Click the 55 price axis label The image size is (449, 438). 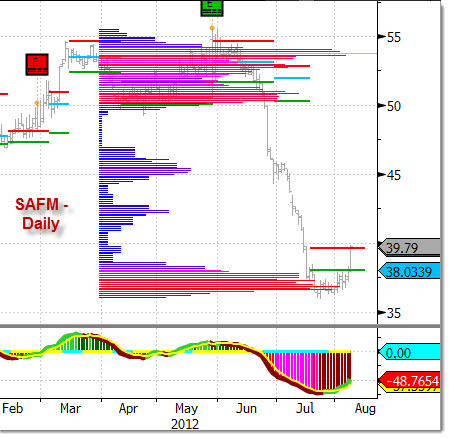[394, 37]
